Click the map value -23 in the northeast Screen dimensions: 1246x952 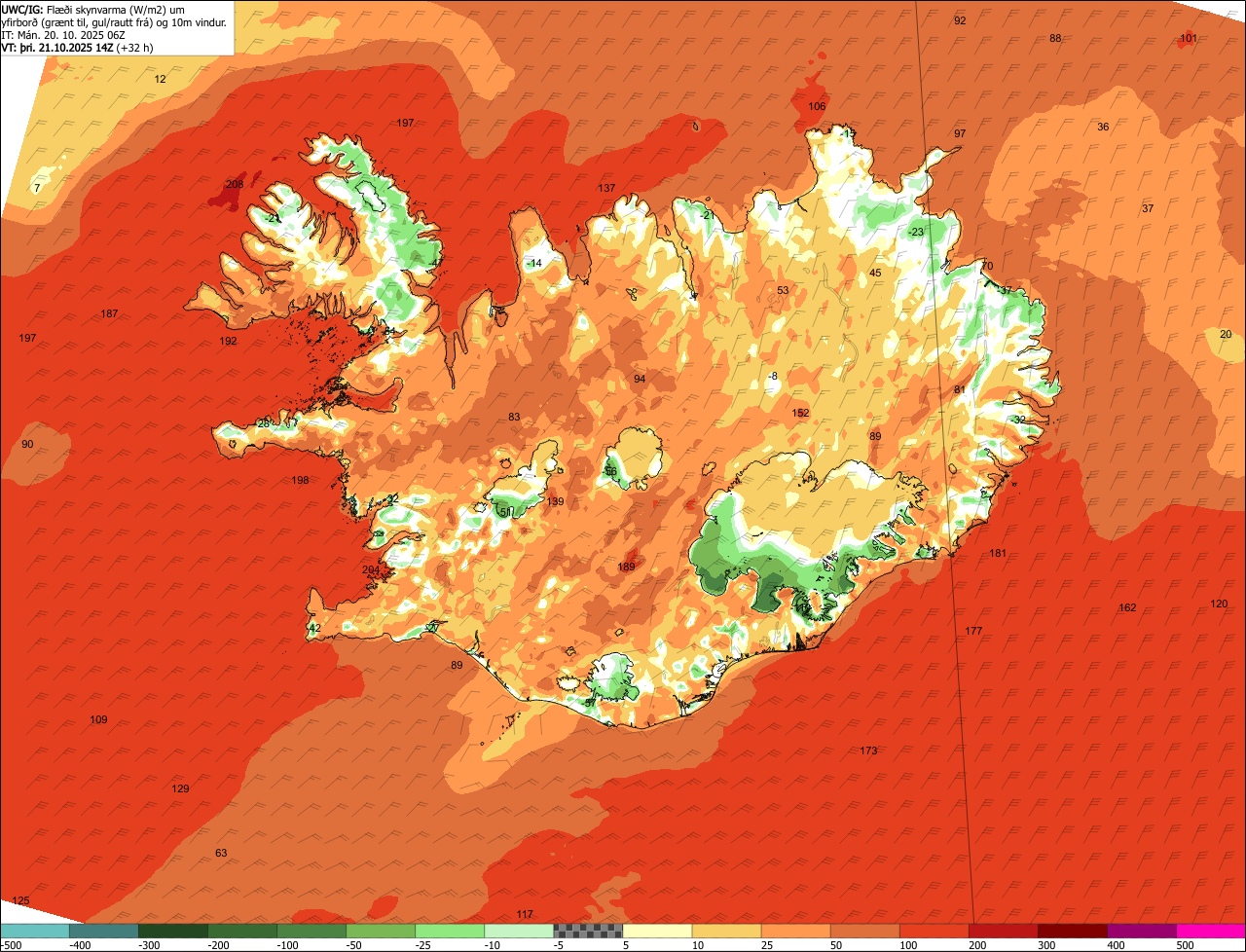[x=915, y=232]
